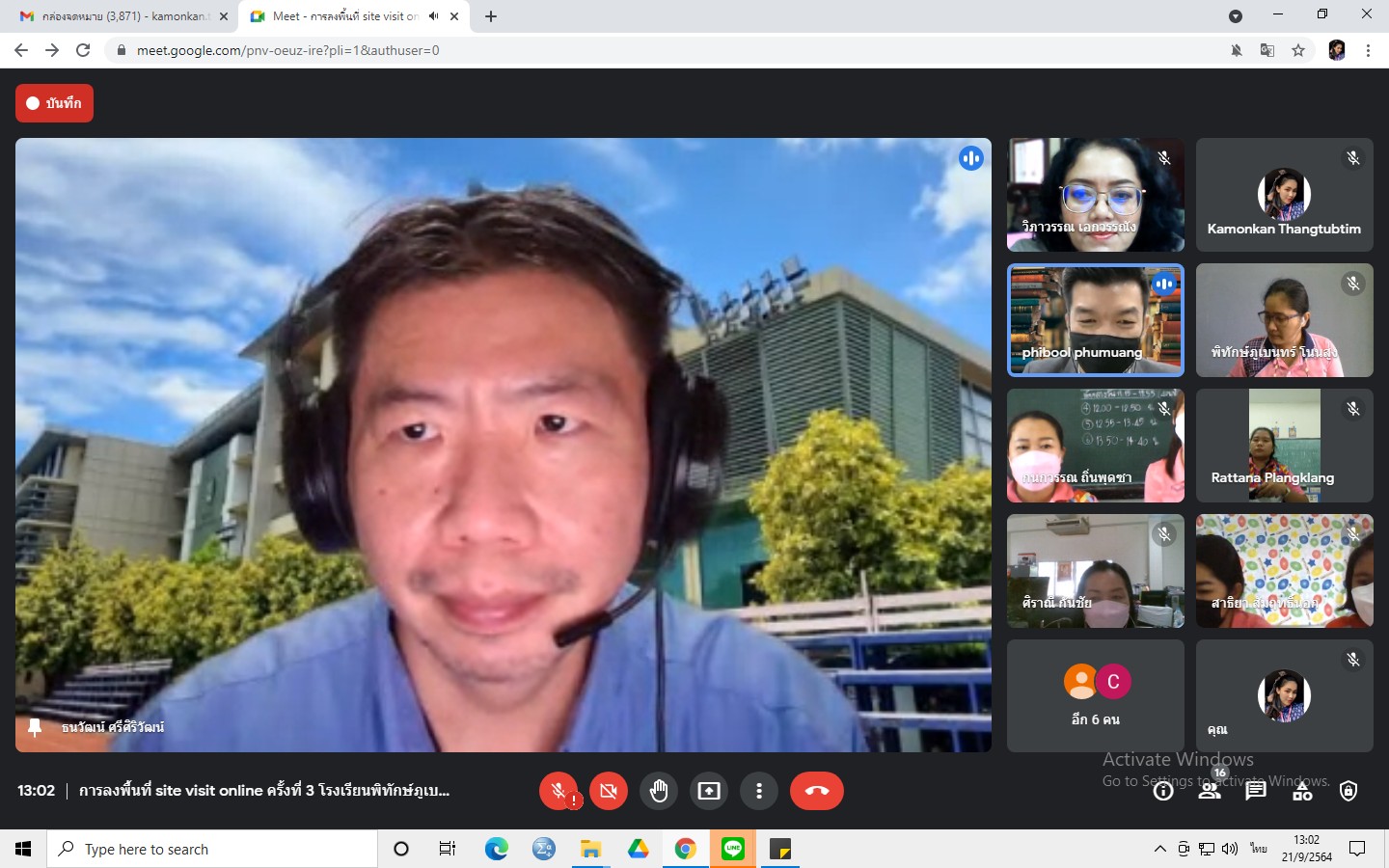Open meeting details info icon
The height and width of the screenshot is (868, 1389).
pyautogui.click(x=1163, y=792)
